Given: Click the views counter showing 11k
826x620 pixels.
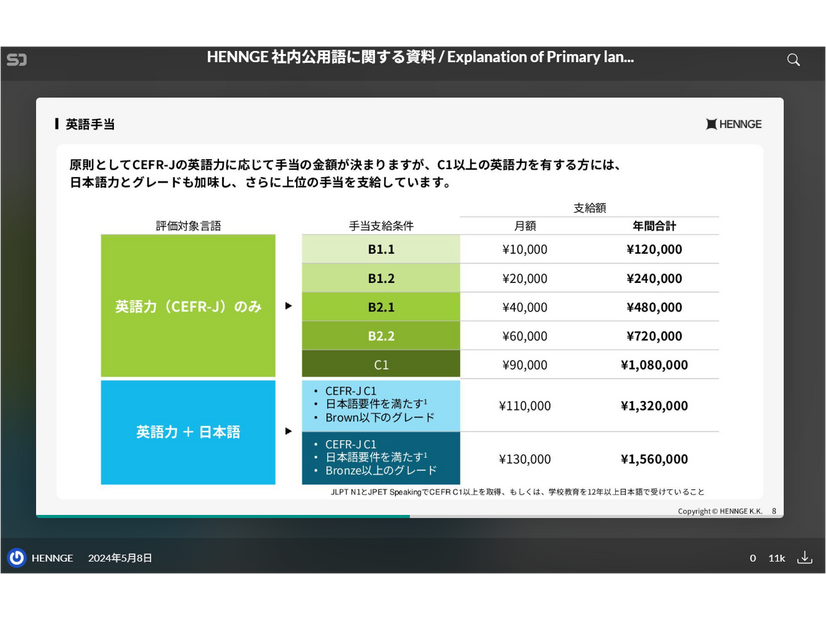Looking at the screenshot, I should coord(776,559).
